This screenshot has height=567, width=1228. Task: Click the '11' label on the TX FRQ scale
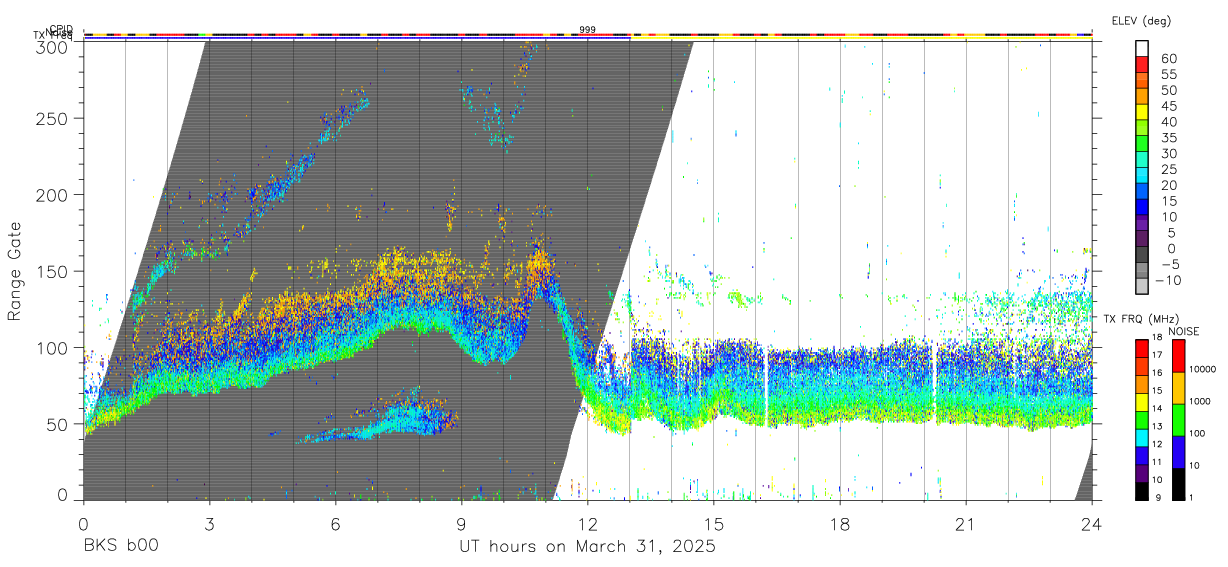pos(1157,462)
